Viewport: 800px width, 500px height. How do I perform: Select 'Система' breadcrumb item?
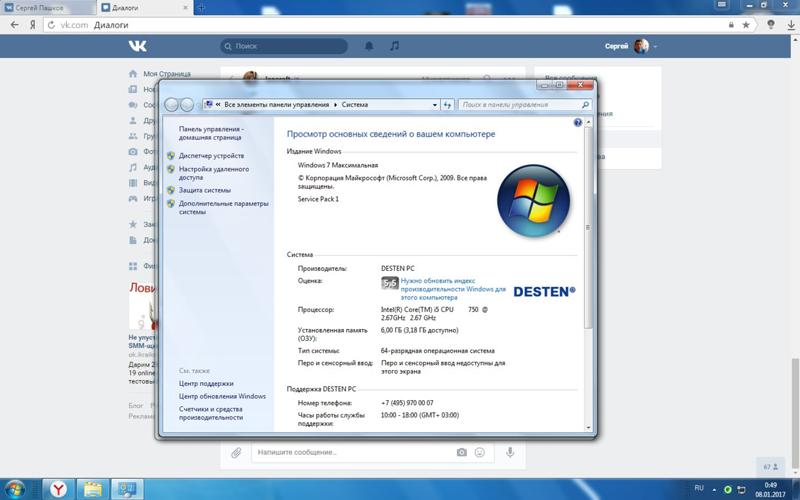(x=355, y=105)
